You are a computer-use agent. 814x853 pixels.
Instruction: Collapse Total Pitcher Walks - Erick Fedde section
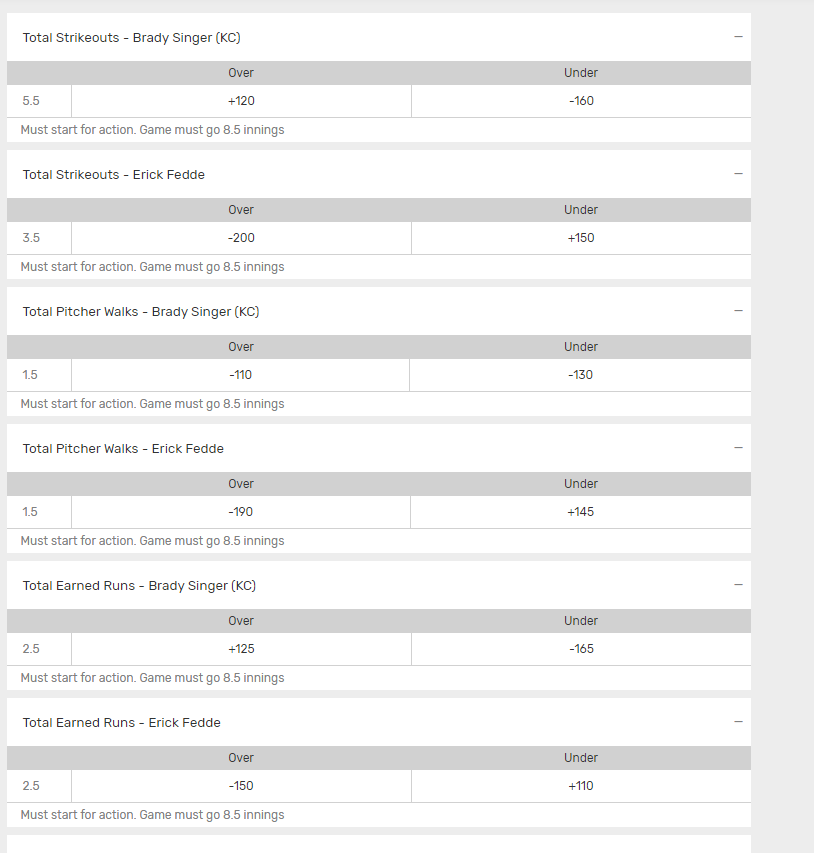coord(738,448)
